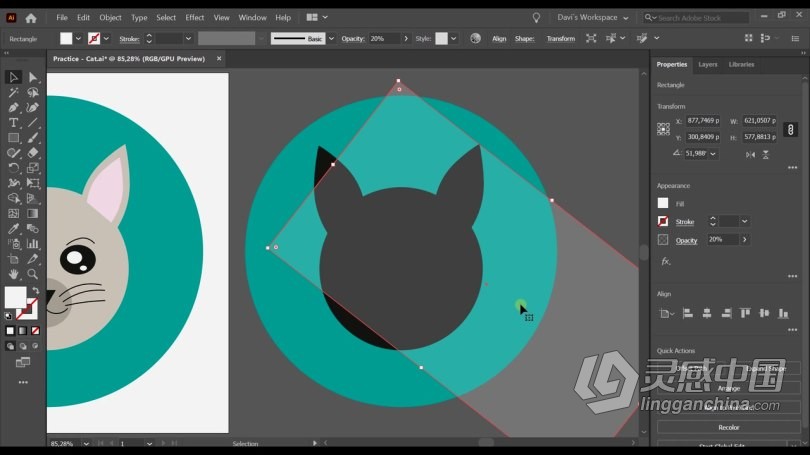Open Stroke options link in Appearance
Image resolution: width=810 pixels, height=455 pixels.
(685, 222)
